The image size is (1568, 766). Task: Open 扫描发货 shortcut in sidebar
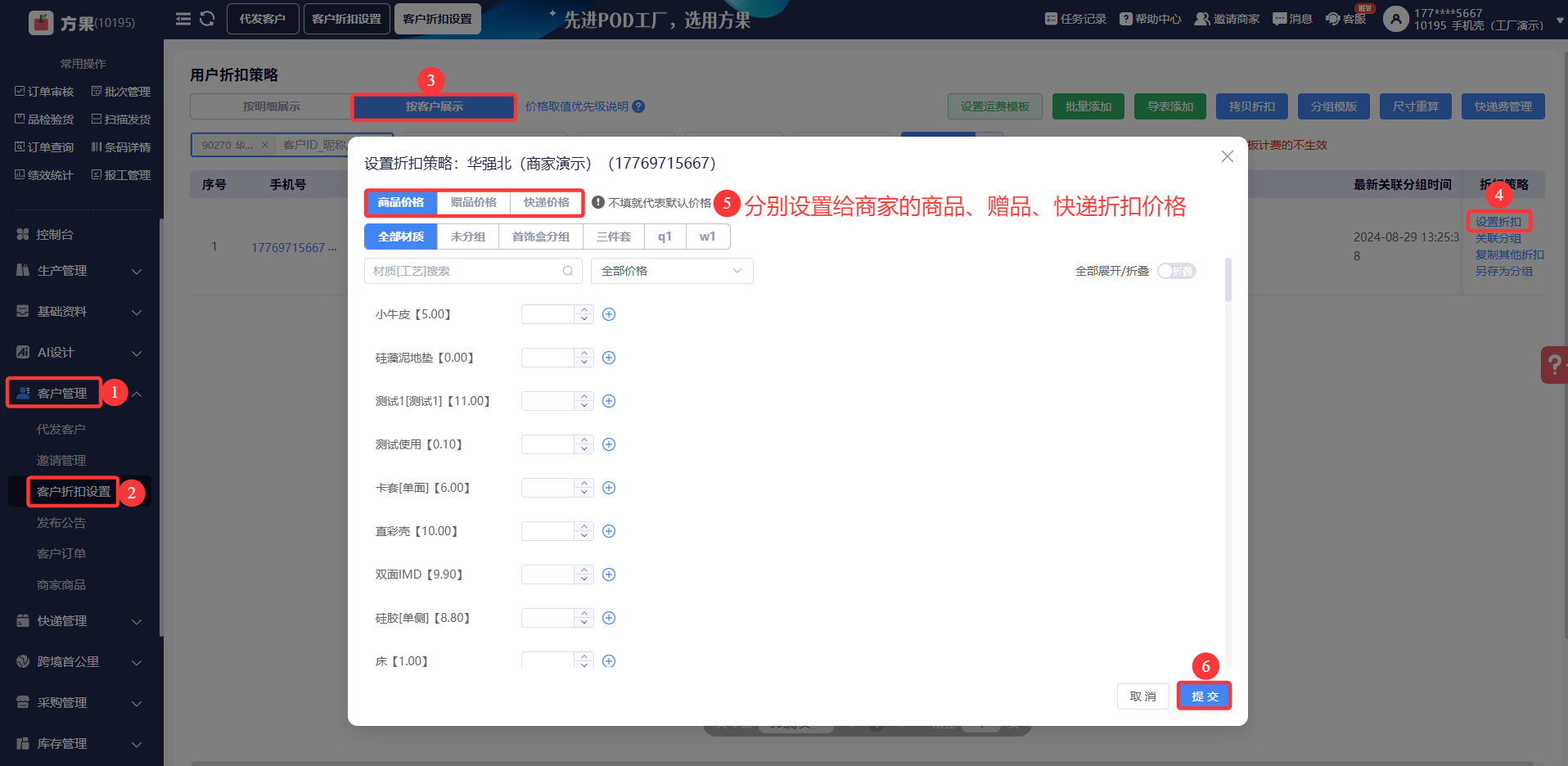tap(121, 119)
